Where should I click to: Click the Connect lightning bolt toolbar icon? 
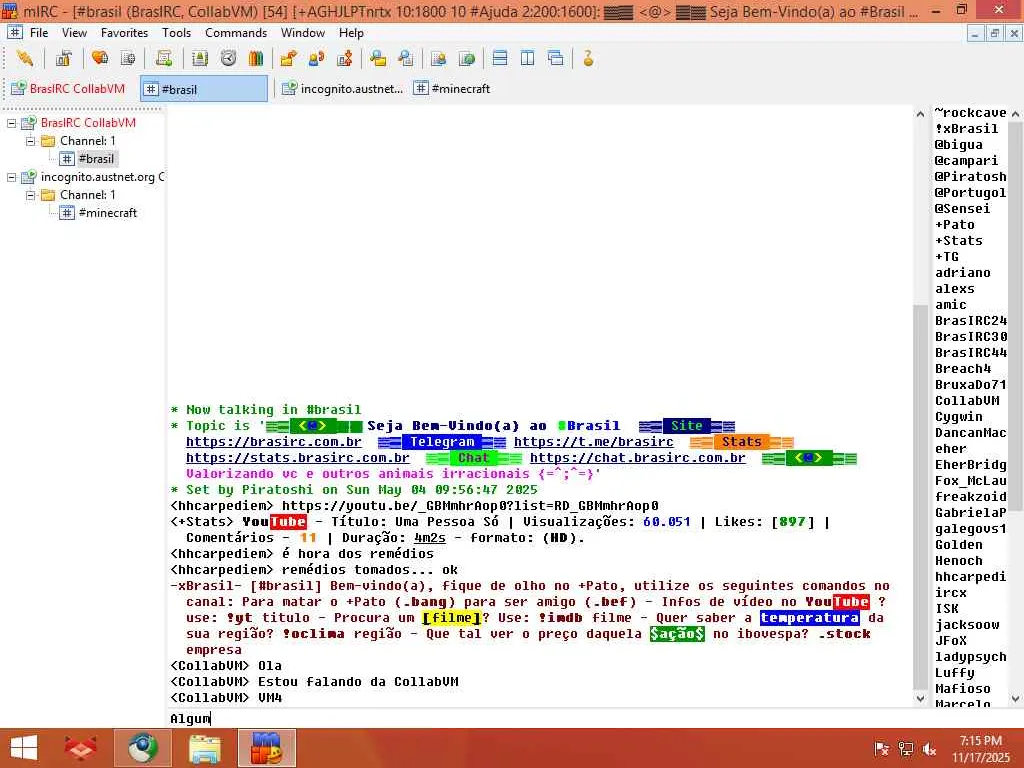point(25,59)
